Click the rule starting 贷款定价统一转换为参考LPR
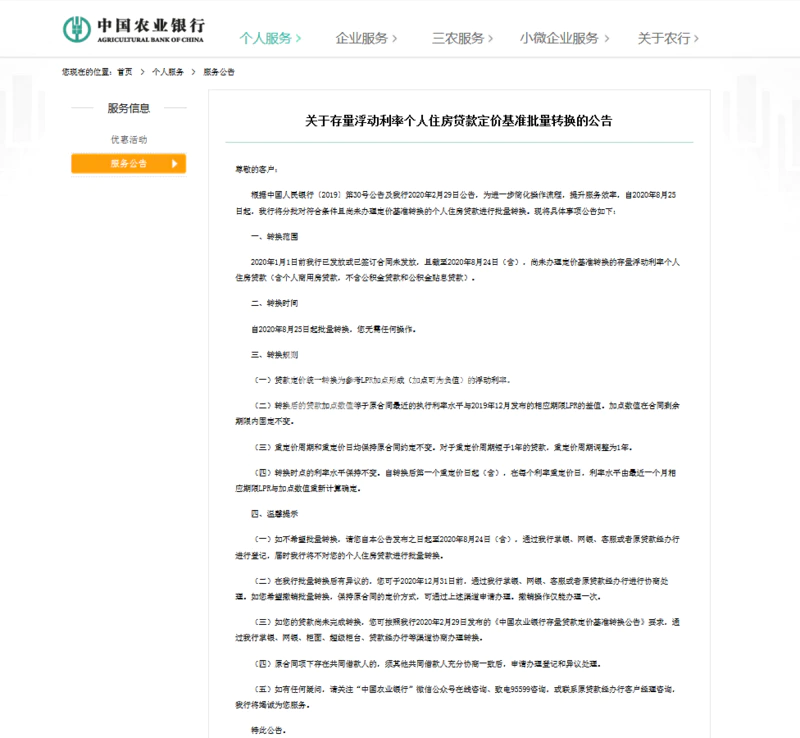800x738 pixels. [x=383, y=380]
